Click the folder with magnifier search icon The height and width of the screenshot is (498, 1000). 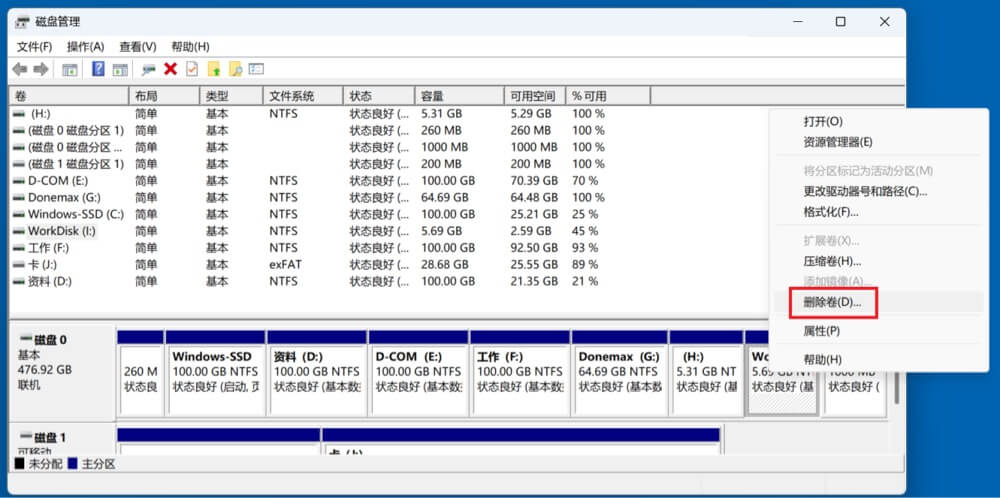pyautogui.click(x=235, y=69)
